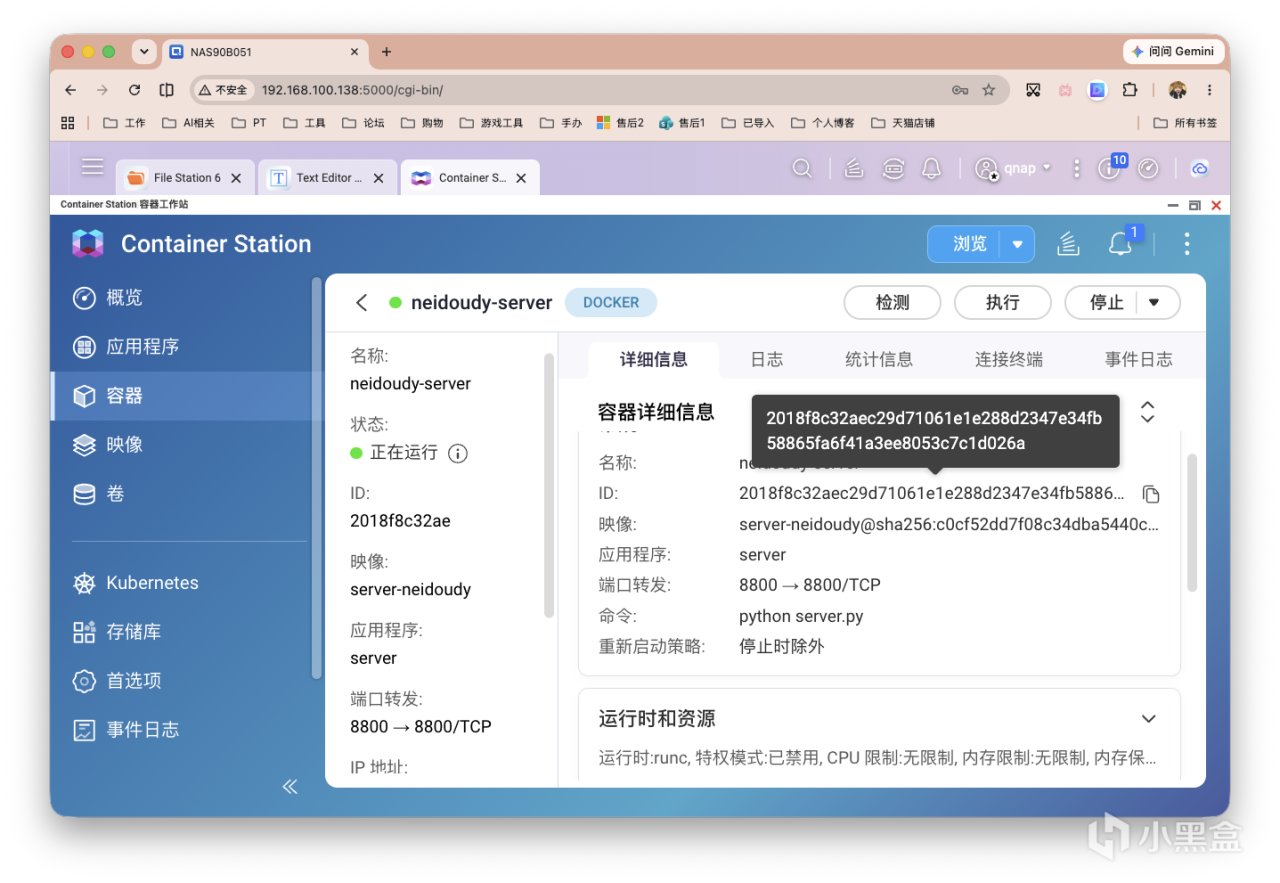Close the Container Station QTS tab

pyautogui.click(x=521, y=178)
